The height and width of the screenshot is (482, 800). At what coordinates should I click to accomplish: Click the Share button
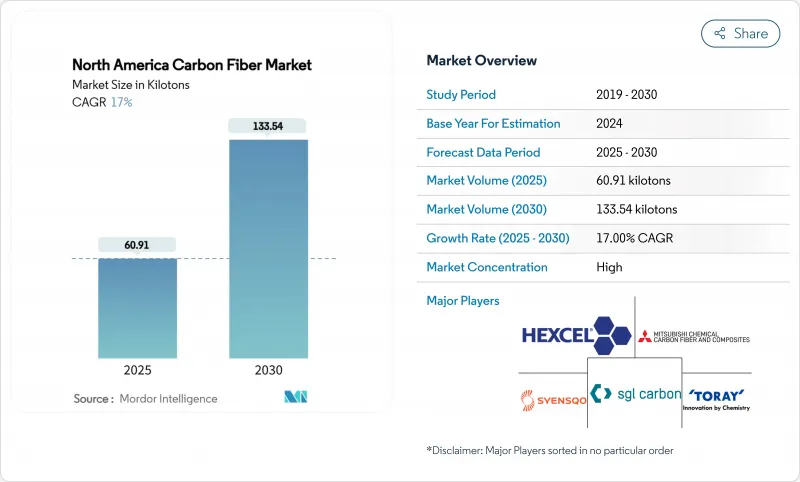[740, 33]
